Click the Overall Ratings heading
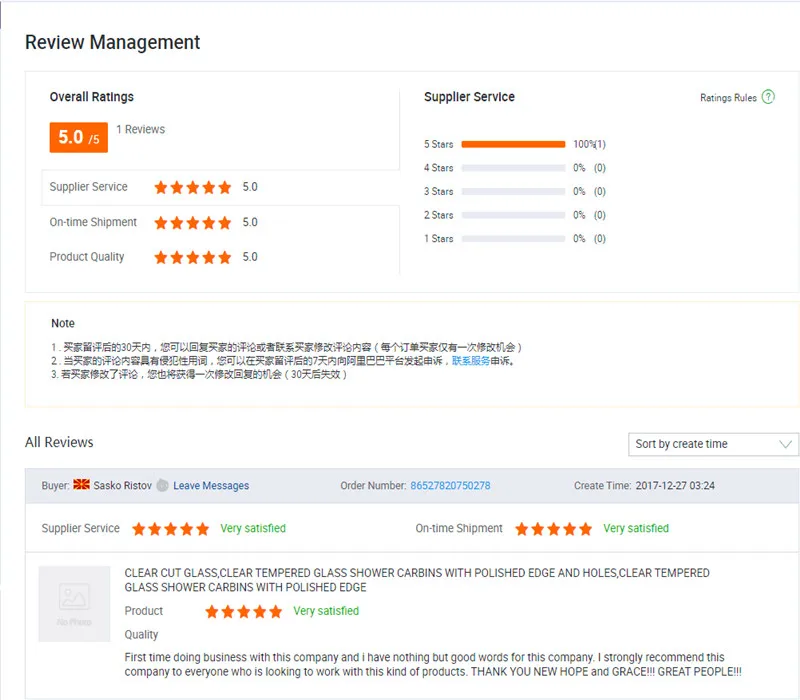The height and width of the screenshot is (700, 800). pyautogui.click(x=92, y=97)
